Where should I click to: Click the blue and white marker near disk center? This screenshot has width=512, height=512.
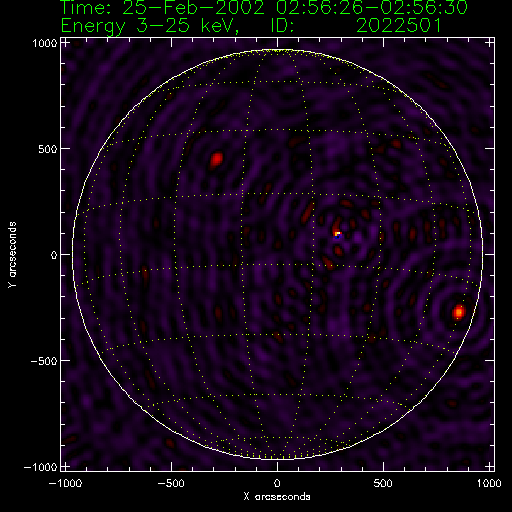(338, 235)
